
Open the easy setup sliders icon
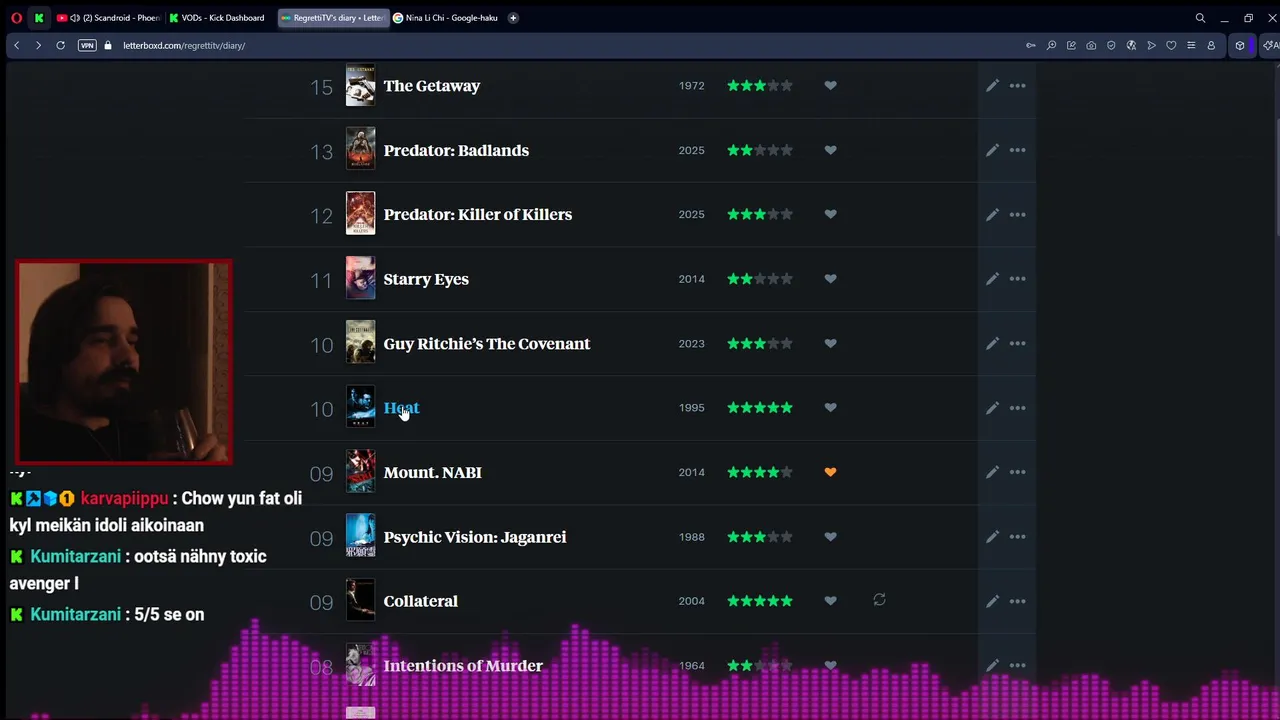tap(1191, 45)
